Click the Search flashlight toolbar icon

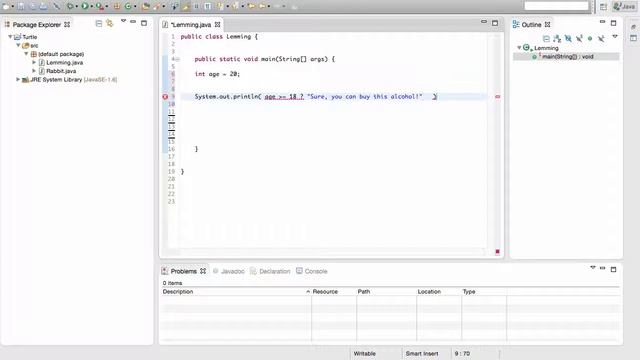156,6
